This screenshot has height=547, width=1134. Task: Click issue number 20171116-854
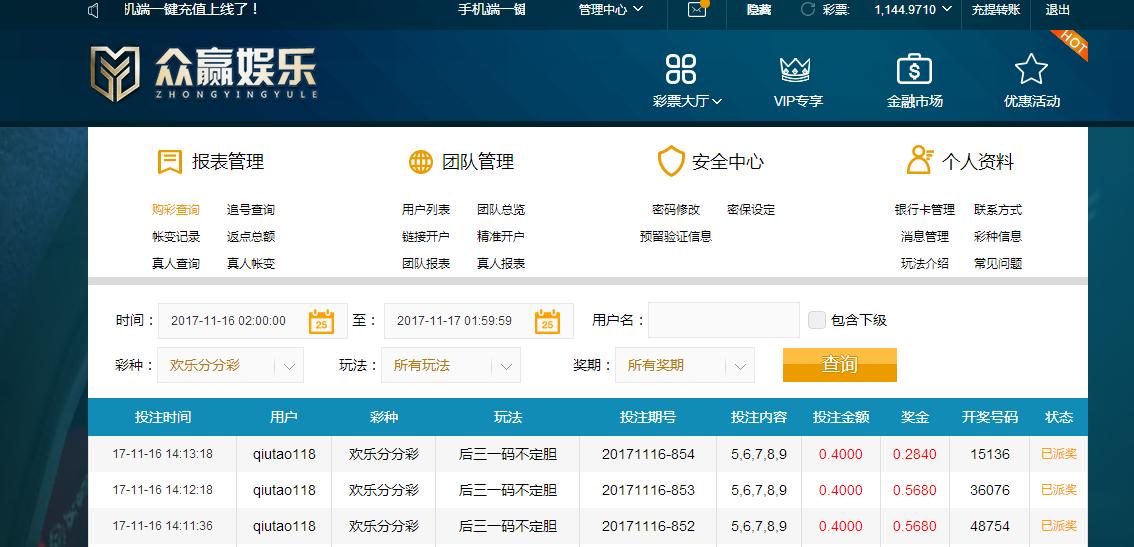(x=648, y=454)
